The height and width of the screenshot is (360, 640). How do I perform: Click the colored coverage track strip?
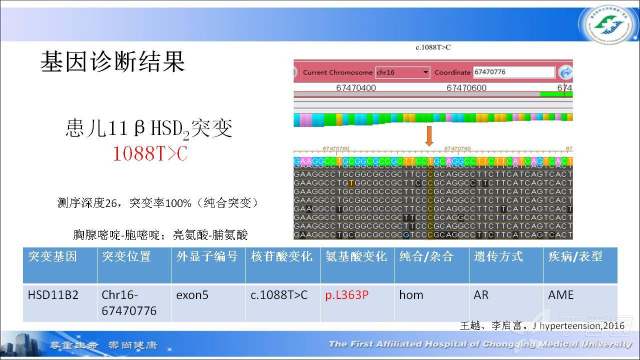pos(433,120)
